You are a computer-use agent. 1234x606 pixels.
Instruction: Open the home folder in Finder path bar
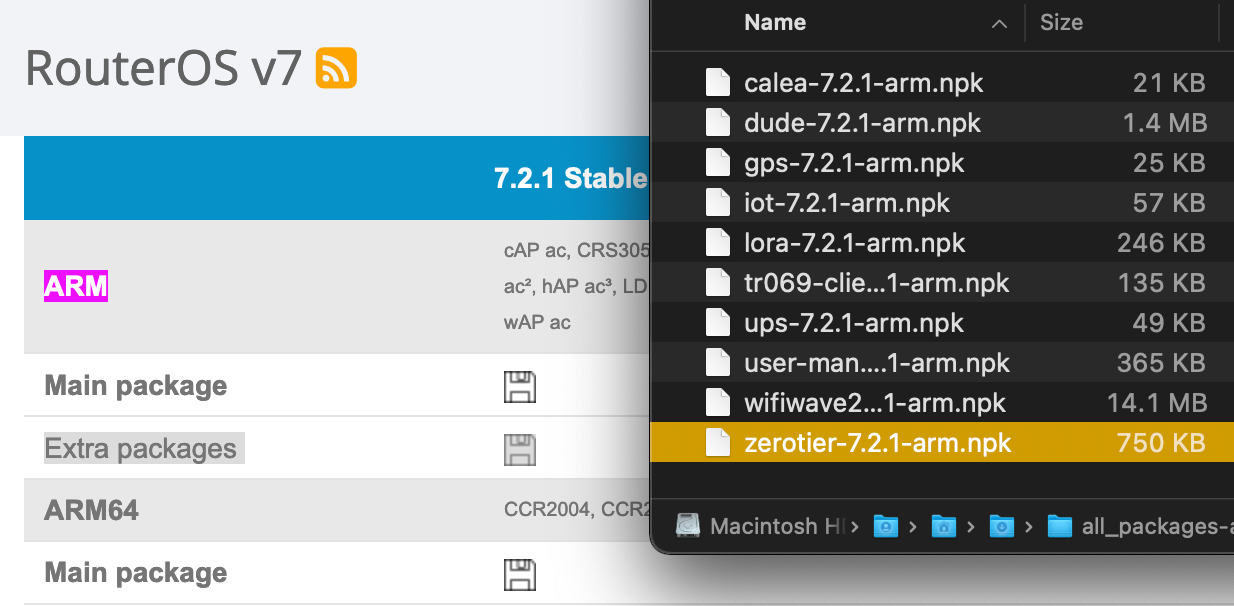tap(944, 526)
